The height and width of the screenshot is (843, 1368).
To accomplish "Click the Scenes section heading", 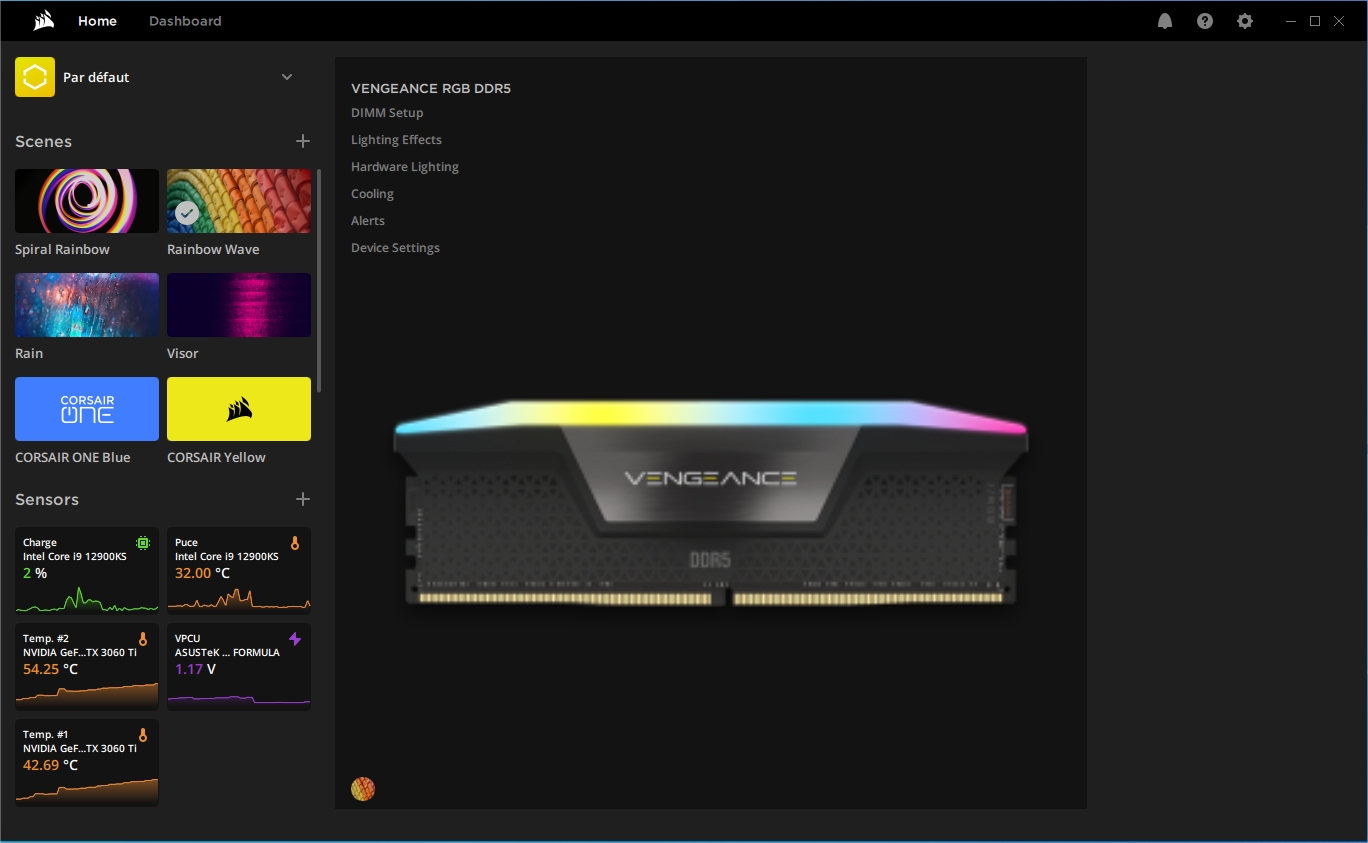I will [x=43, y=141].
